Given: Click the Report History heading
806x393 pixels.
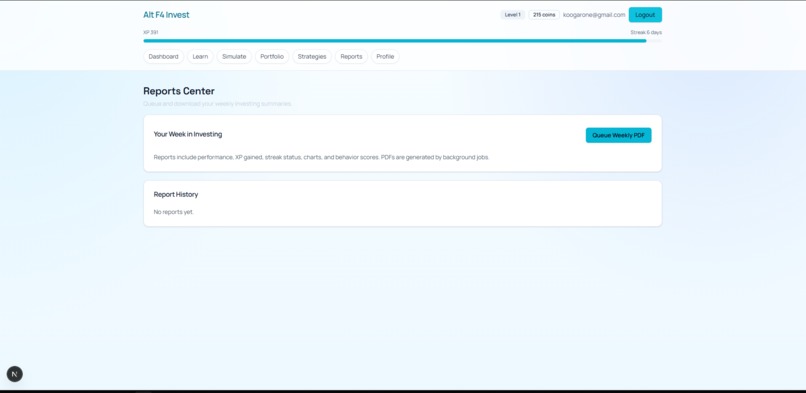Looking at the screenshot, I should (x=176, y=194).
